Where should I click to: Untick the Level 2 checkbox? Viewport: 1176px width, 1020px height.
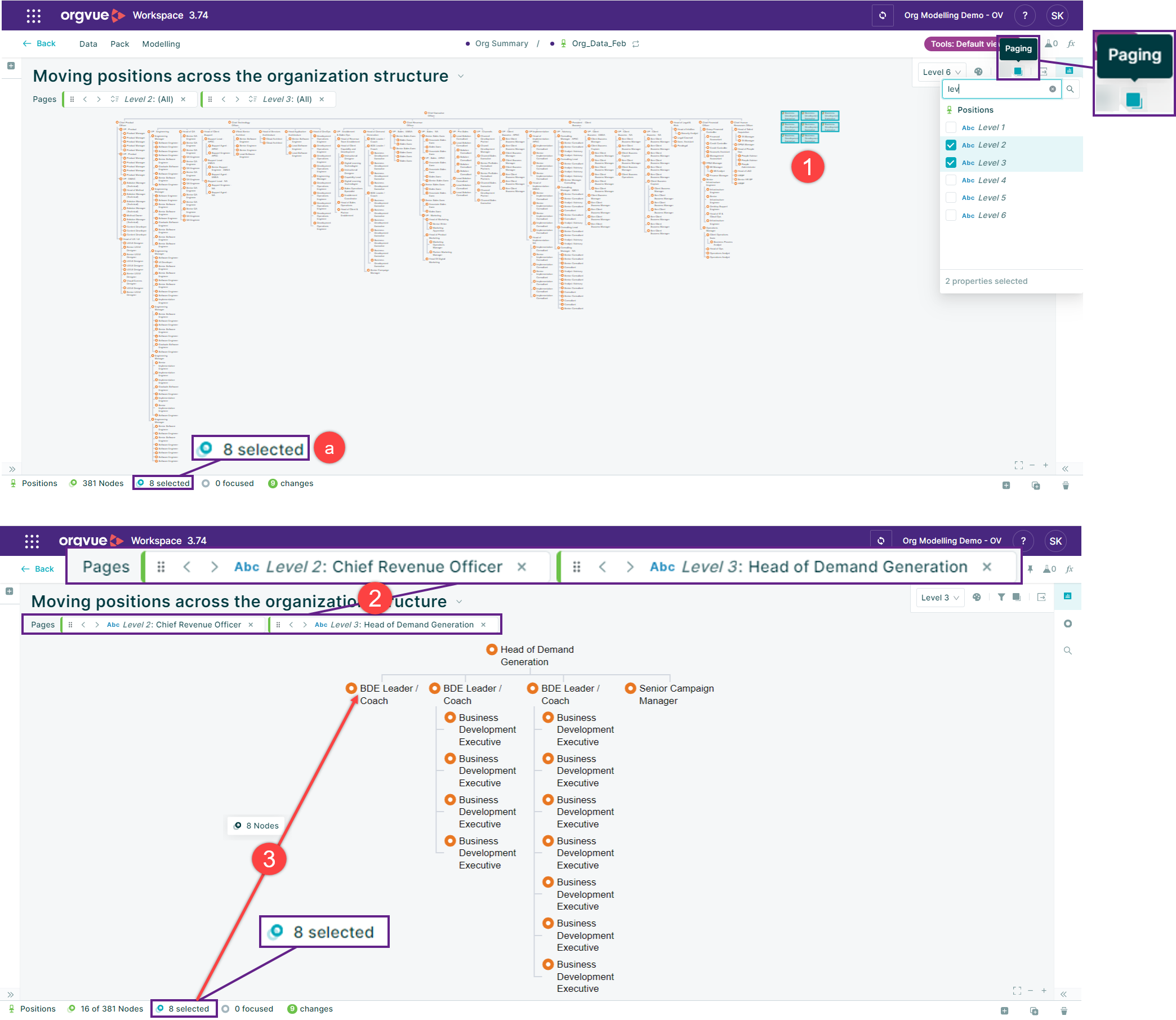pos(950,145)
